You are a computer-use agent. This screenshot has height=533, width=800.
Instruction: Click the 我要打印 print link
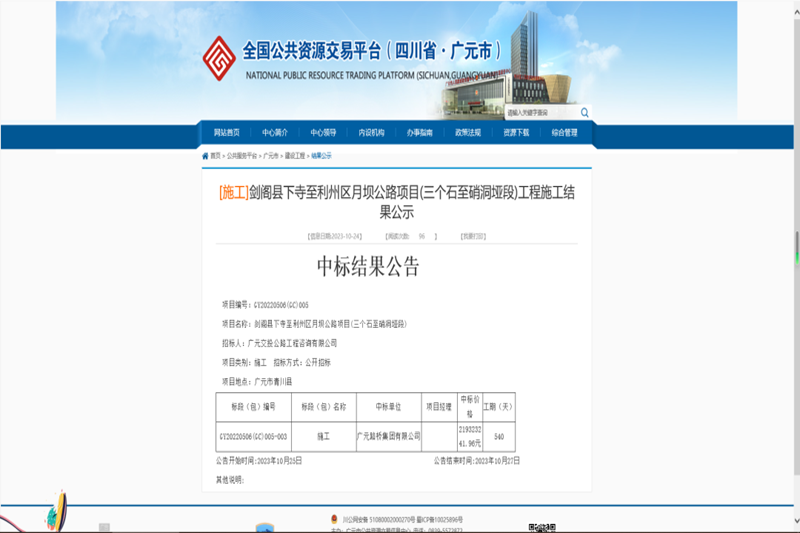point(473,236)
